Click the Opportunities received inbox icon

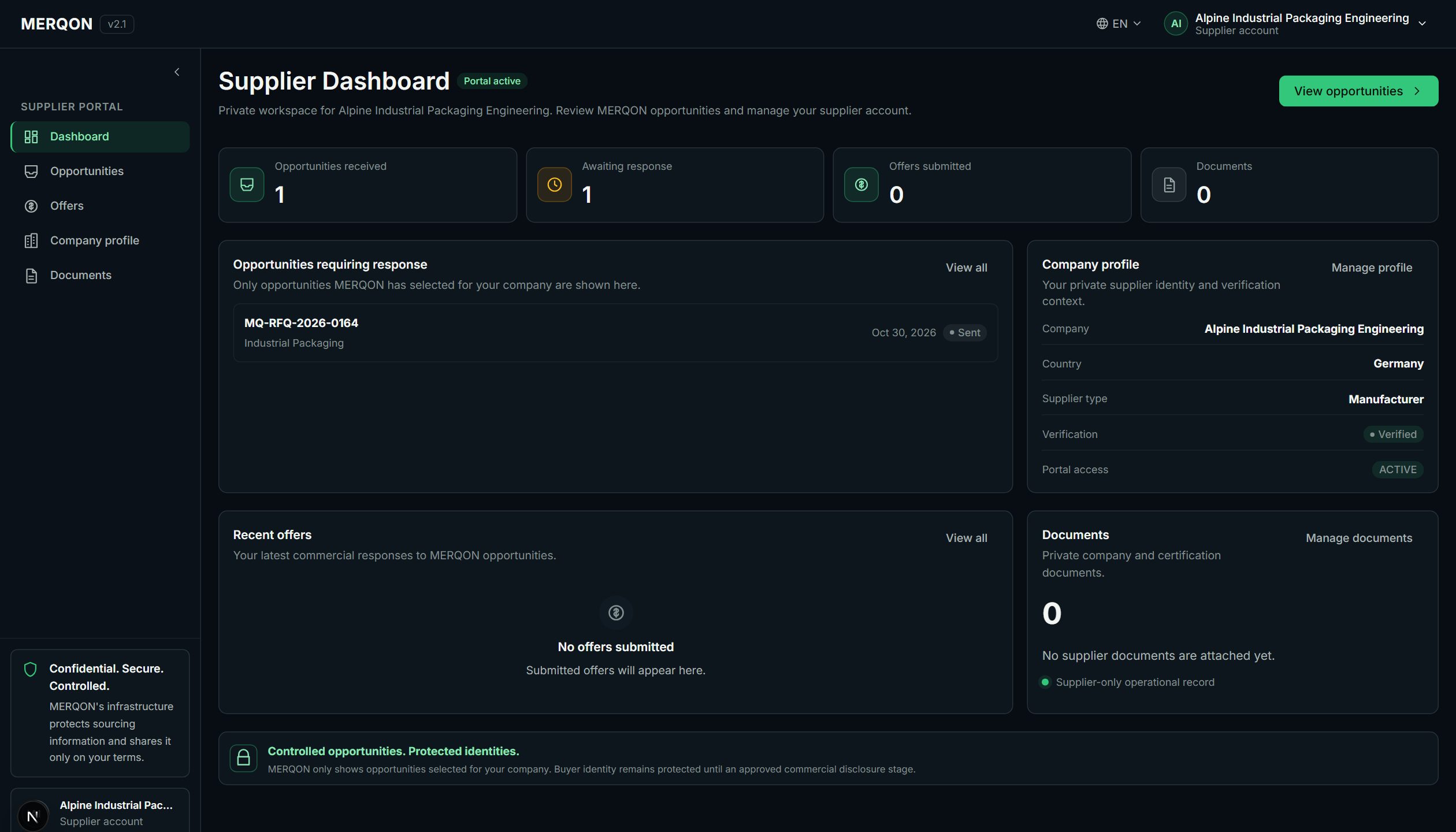[x=247, y=184]
